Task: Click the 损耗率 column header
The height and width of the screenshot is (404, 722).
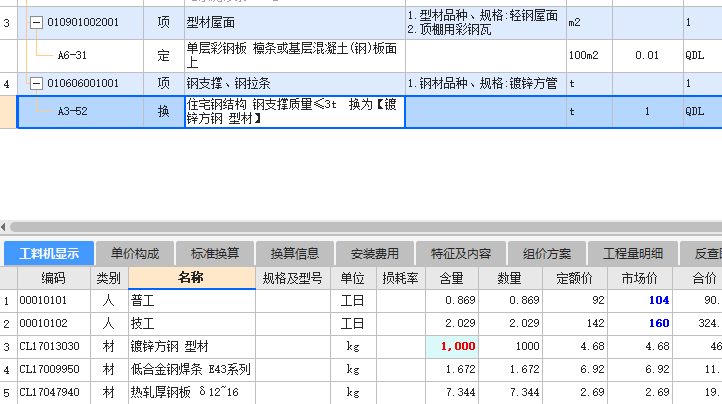Action: click(401, 278)
